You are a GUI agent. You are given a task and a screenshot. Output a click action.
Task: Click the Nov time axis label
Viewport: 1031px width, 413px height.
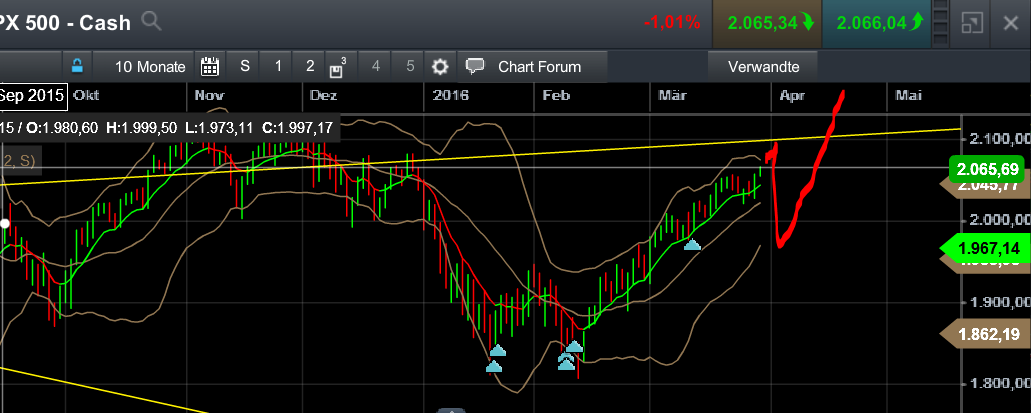[x=209, y=96]
